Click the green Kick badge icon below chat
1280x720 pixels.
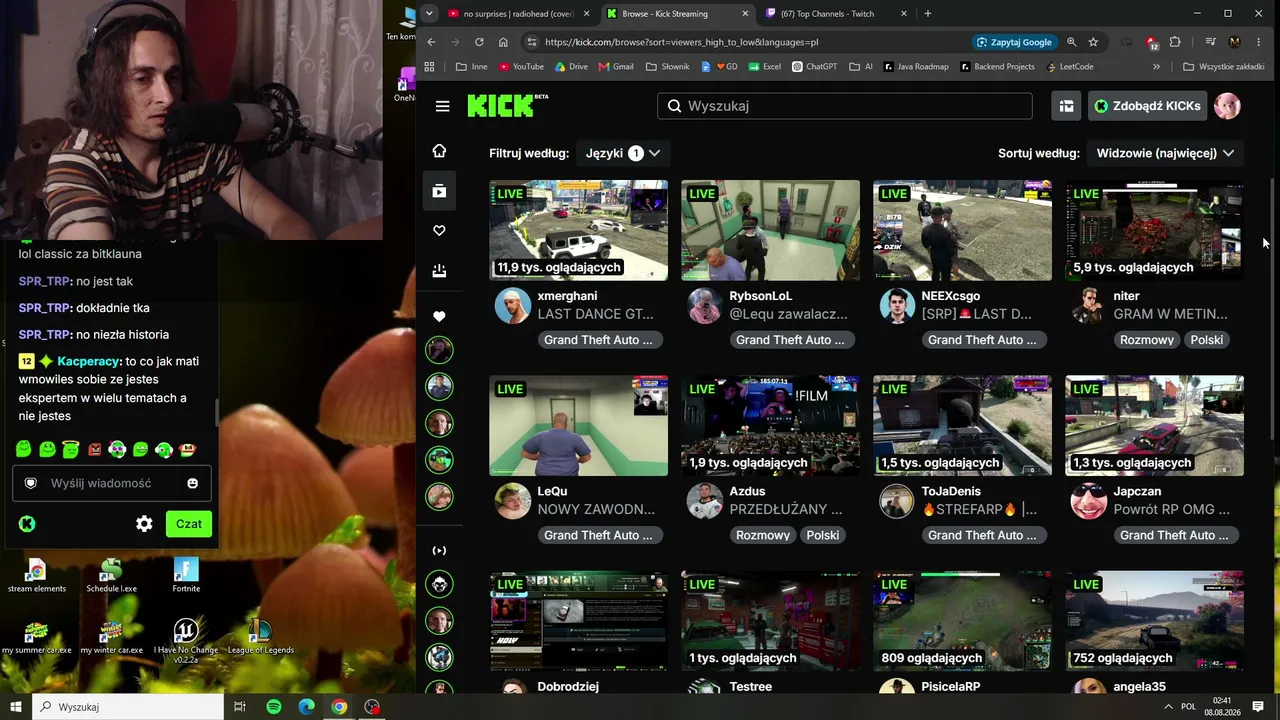(27, 524)
